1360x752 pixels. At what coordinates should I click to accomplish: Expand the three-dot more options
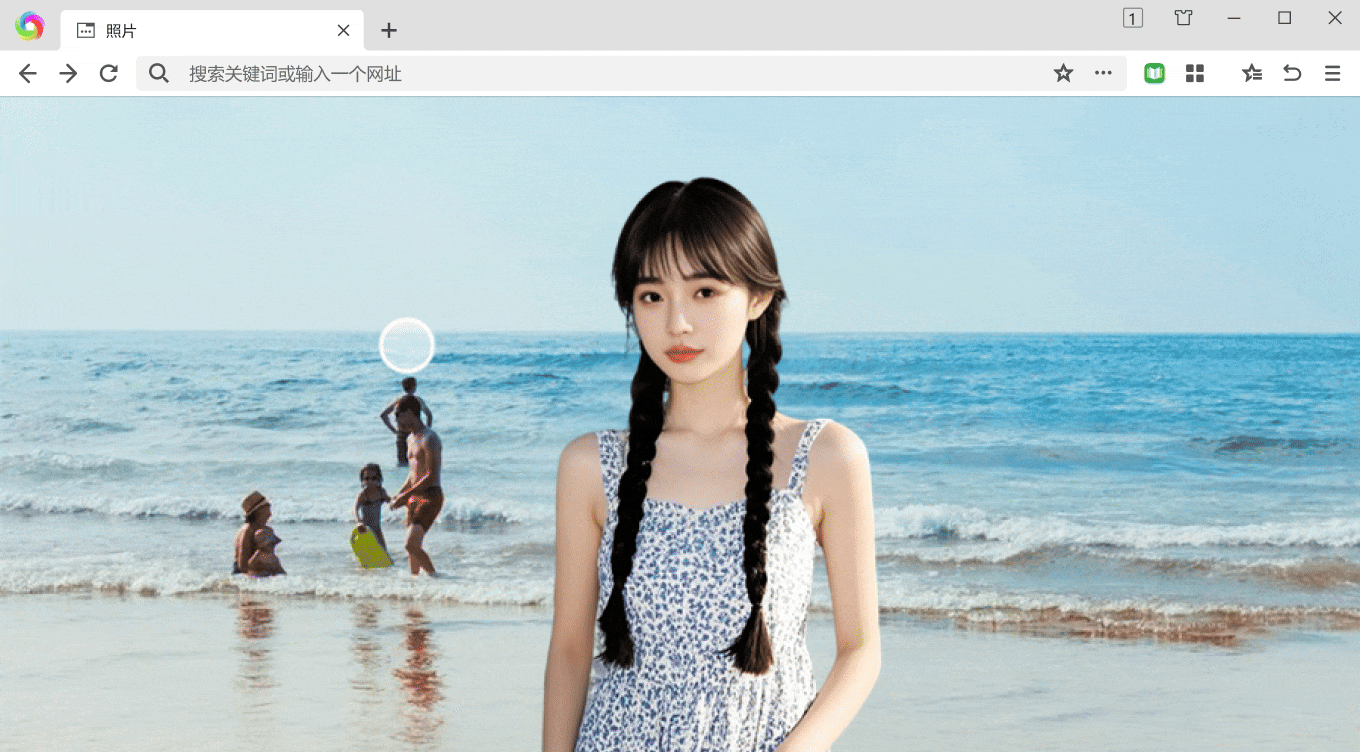(x=1103, y=73)
